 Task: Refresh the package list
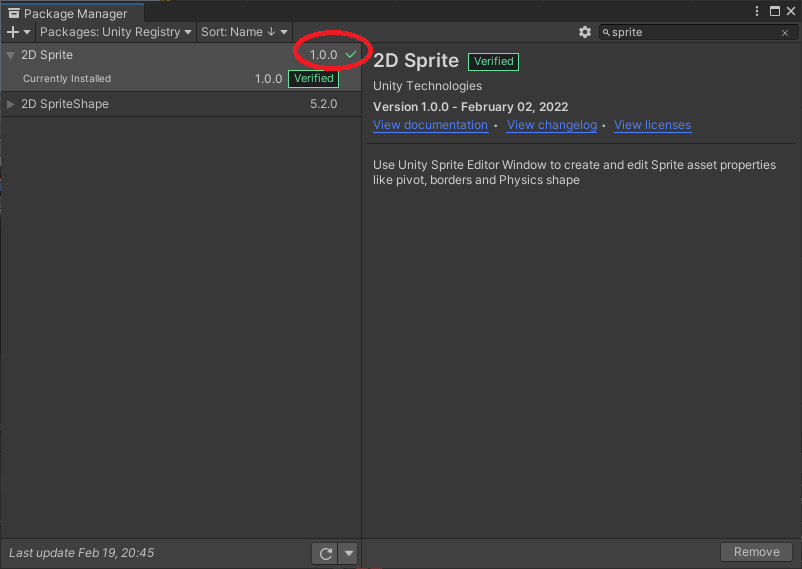pyautogui.click(x=325, y=553)
